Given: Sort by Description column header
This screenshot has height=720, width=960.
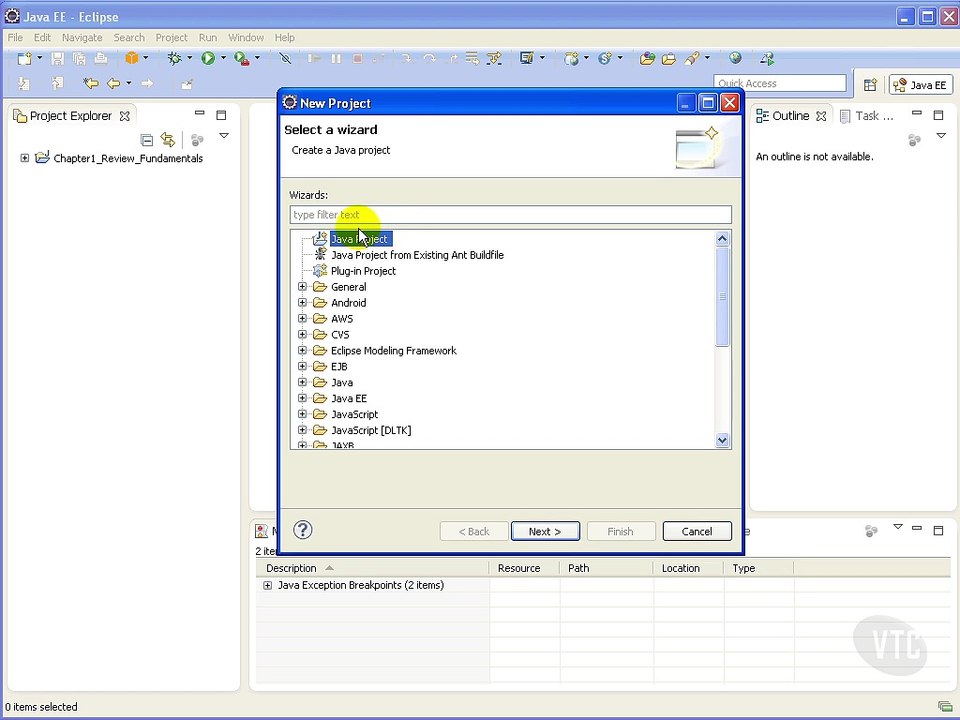Looking at the screenshot, I should (x=372, y=568).
